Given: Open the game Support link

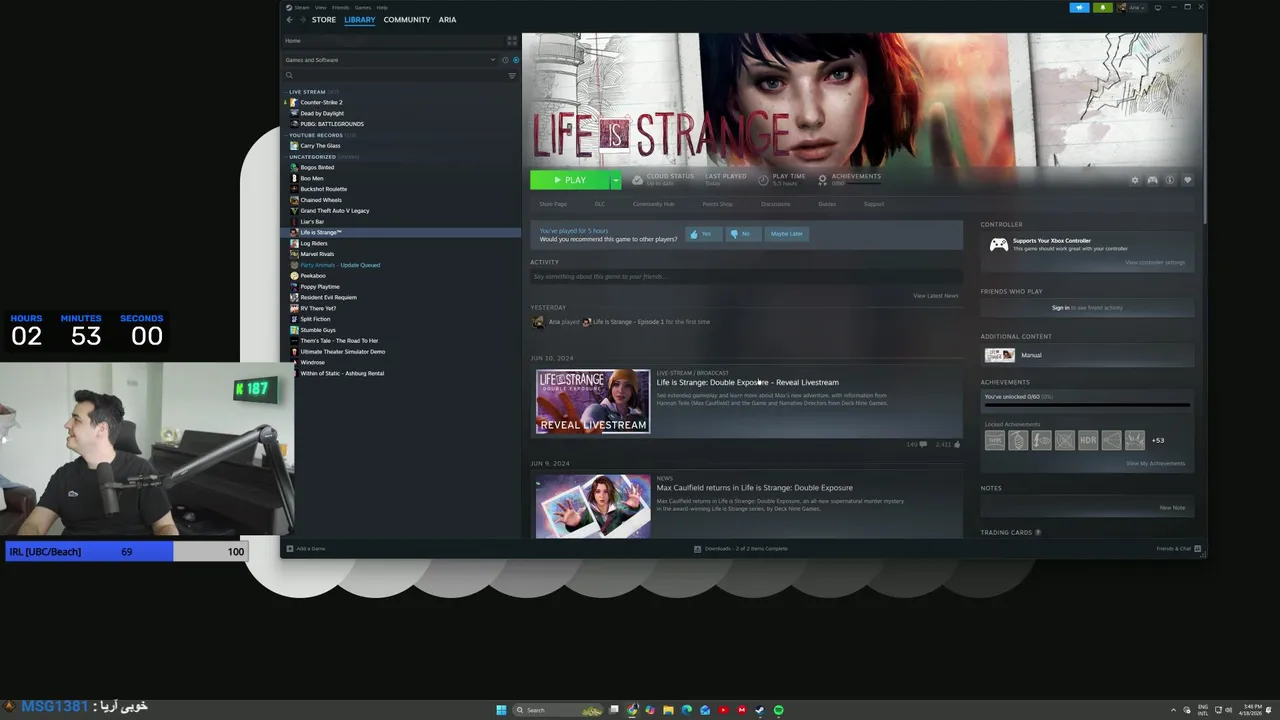Looking at the screenshot, I should pos(874,204).
